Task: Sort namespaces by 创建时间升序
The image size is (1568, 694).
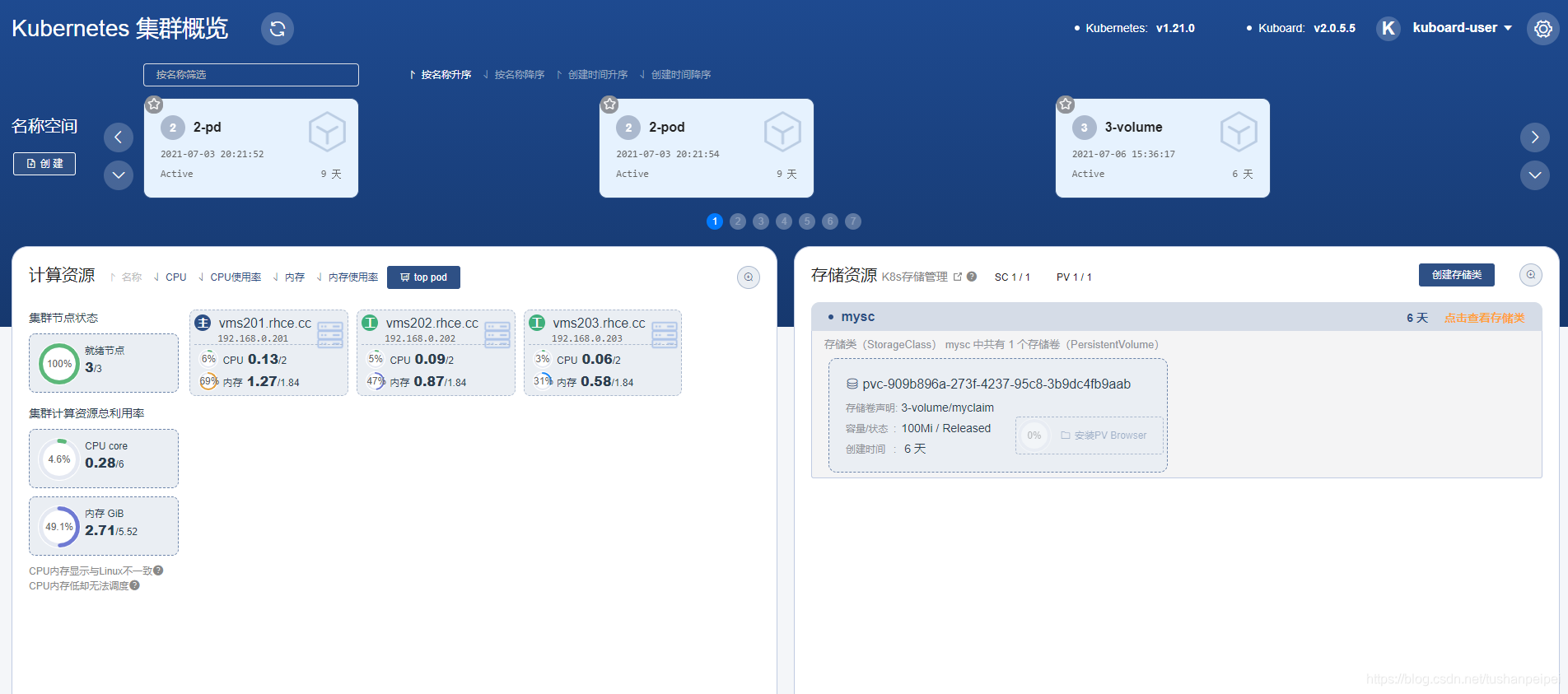Action: [592, 75]
